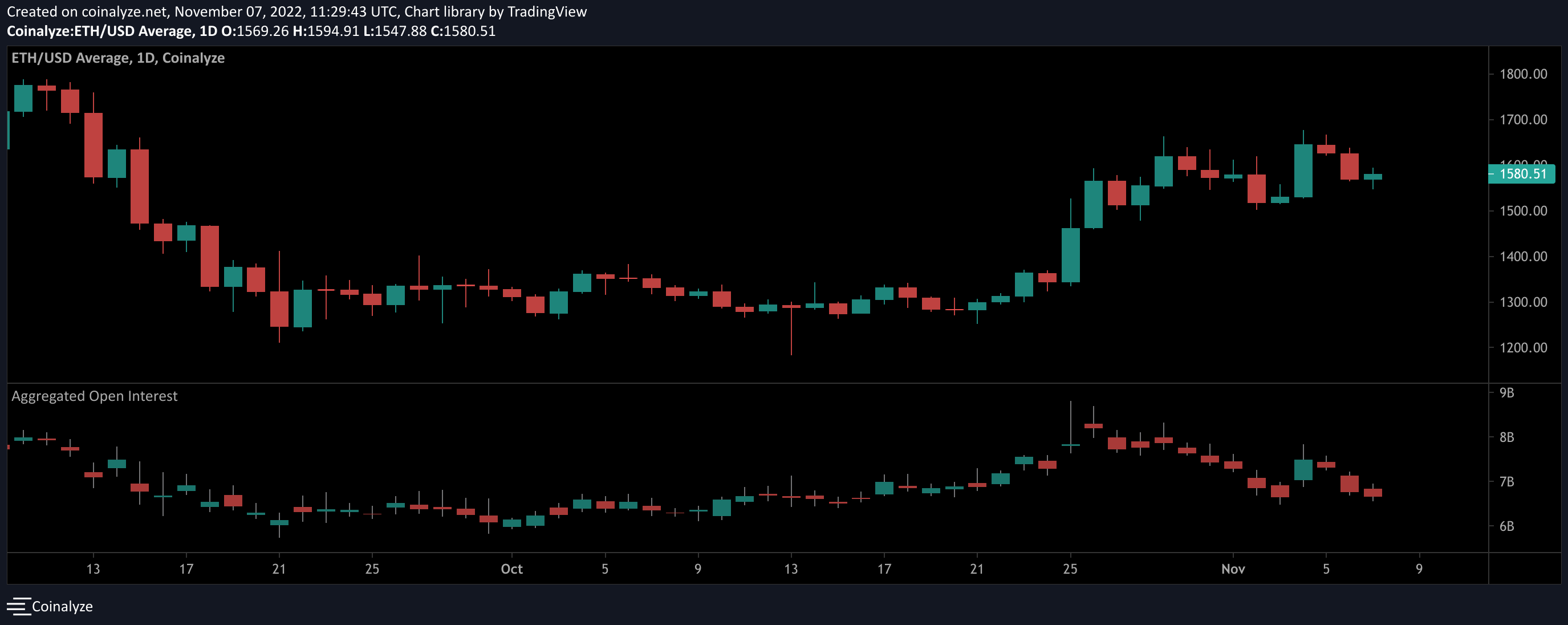Click the chart header OHLC text line
This screenshot has height=625, width=1568.
(x=251, y=31)
